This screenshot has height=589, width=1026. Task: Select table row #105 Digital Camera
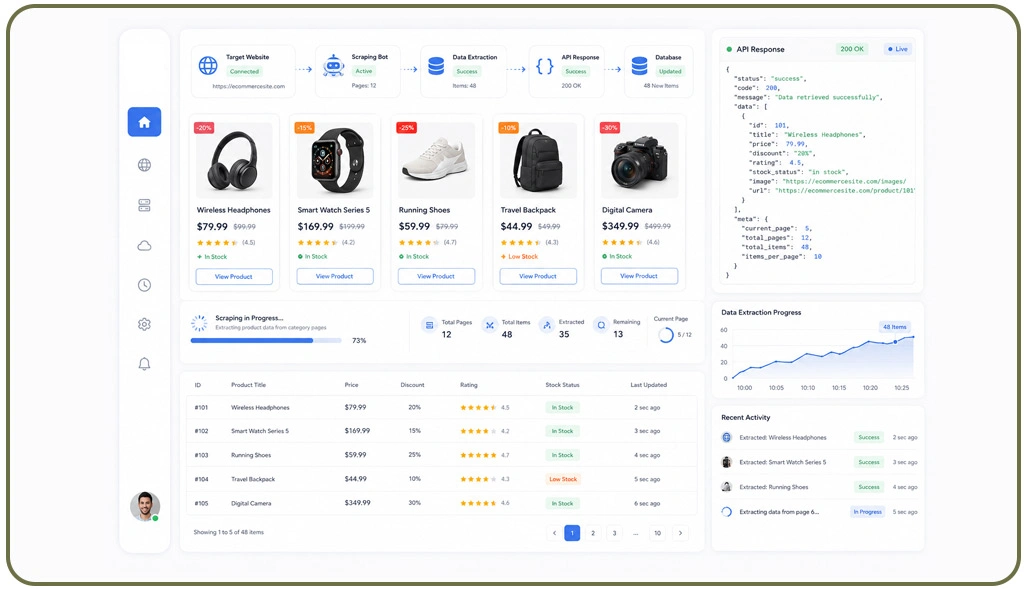(x=442, y=503)
